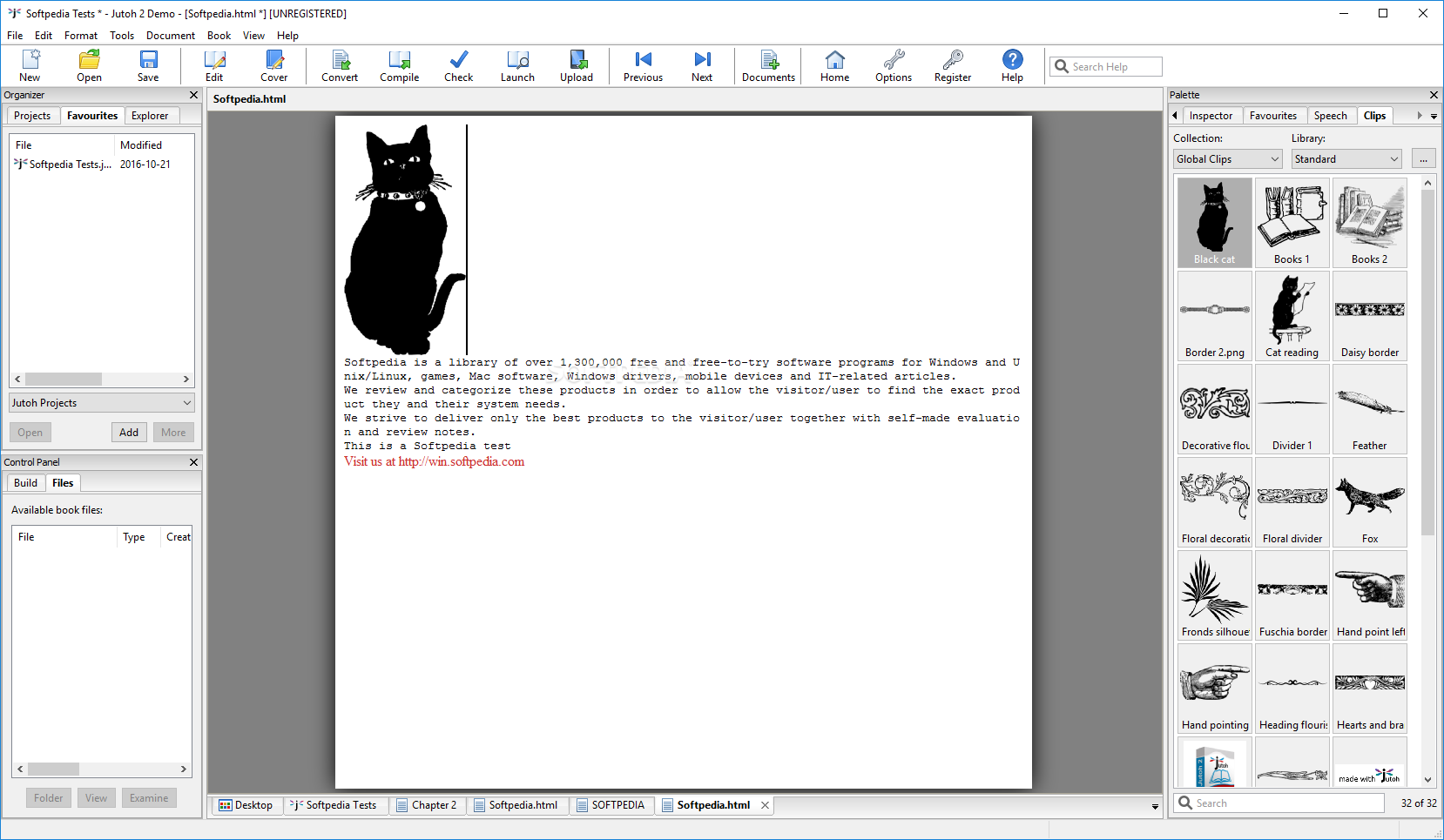This screenshot has width=1444, height=840.
Task: Click the Help question mark icon
Action: click(1012, 65)
